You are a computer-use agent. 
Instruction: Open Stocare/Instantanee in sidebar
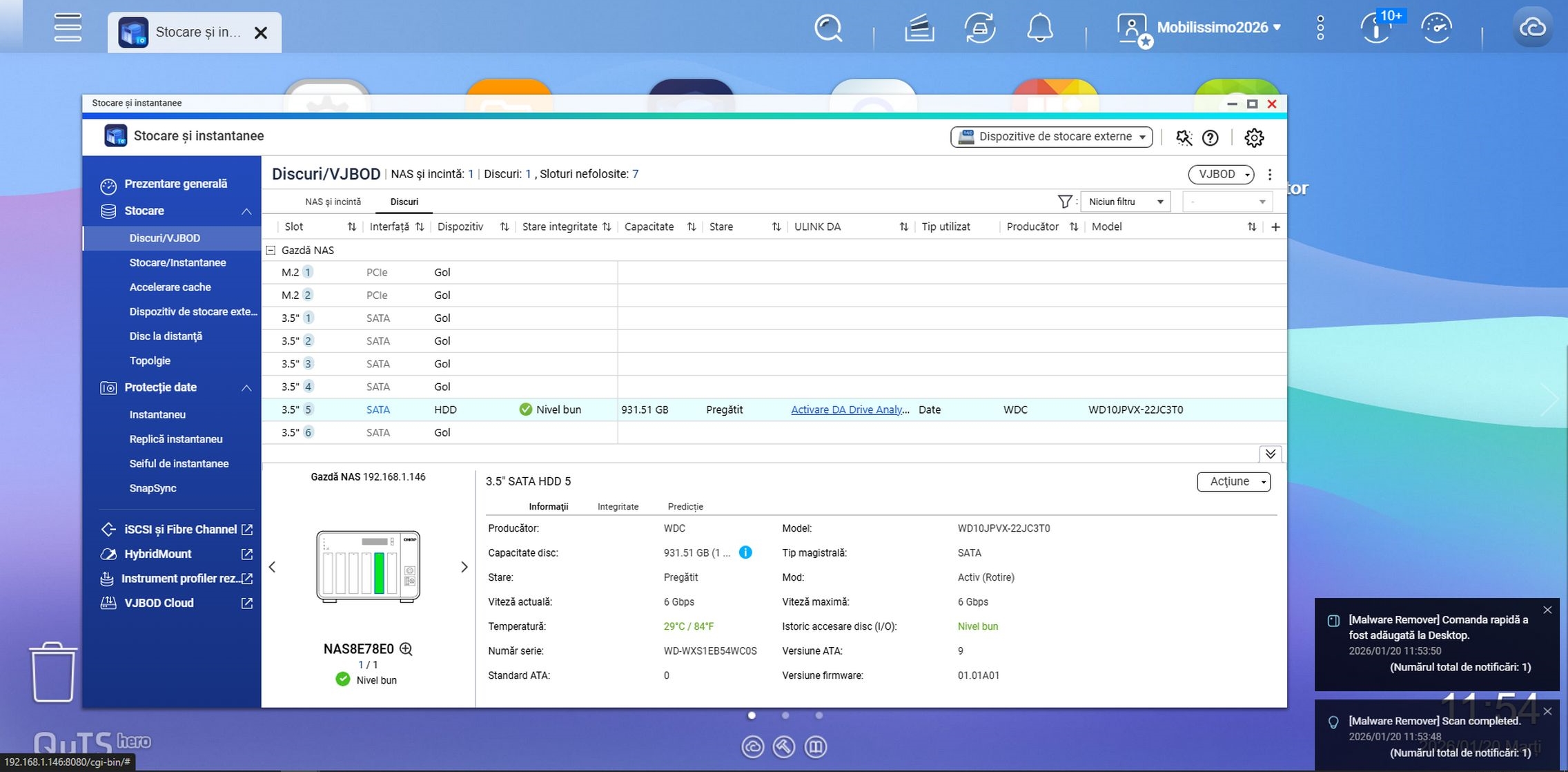[x=177, y=262]
